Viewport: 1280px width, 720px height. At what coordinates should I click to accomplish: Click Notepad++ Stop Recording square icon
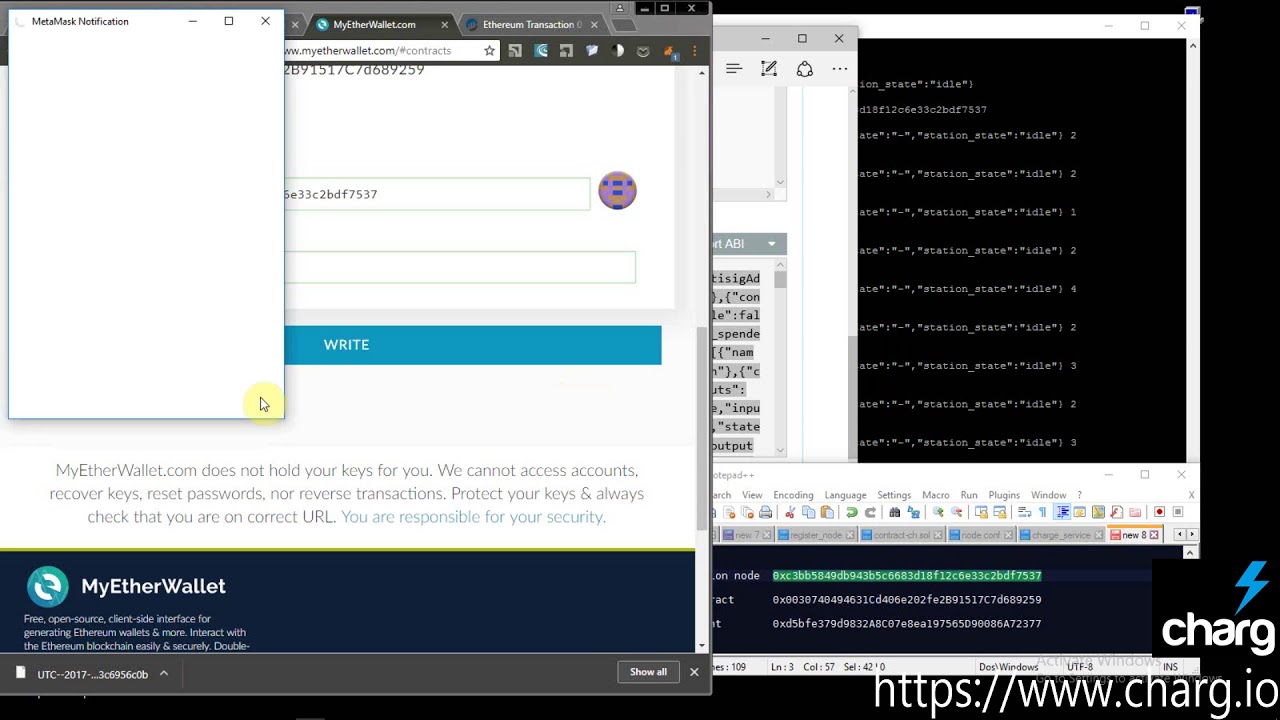[x=1178, y=512]
